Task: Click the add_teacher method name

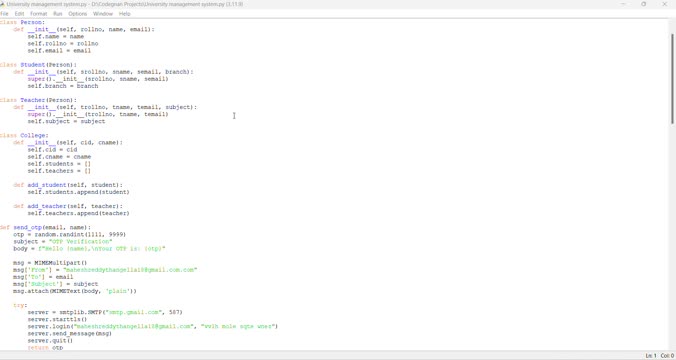Action: tap(47, 206)
